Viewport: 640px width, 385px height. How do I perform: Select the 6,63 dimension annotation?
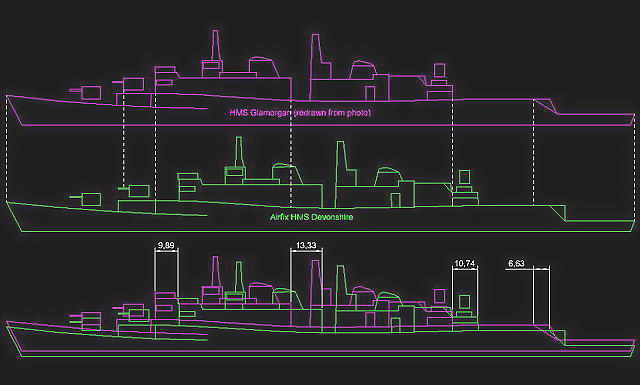[x=516, y=264]
